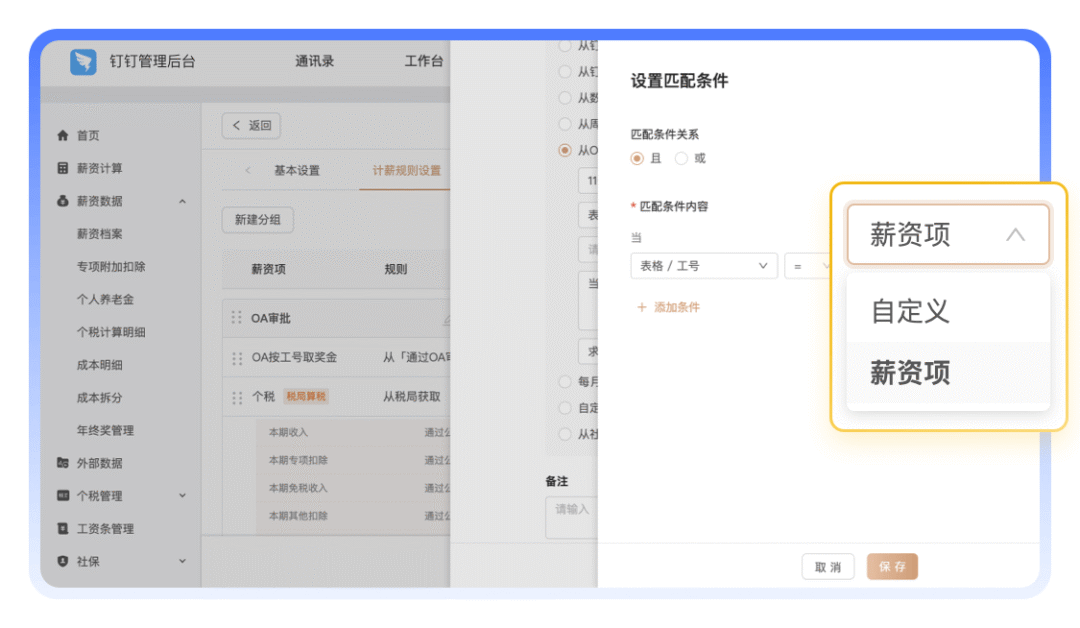This screenshot has height=628, width=1080.
Task: Click the 添加条件 link
Action: tap(668, 307)
